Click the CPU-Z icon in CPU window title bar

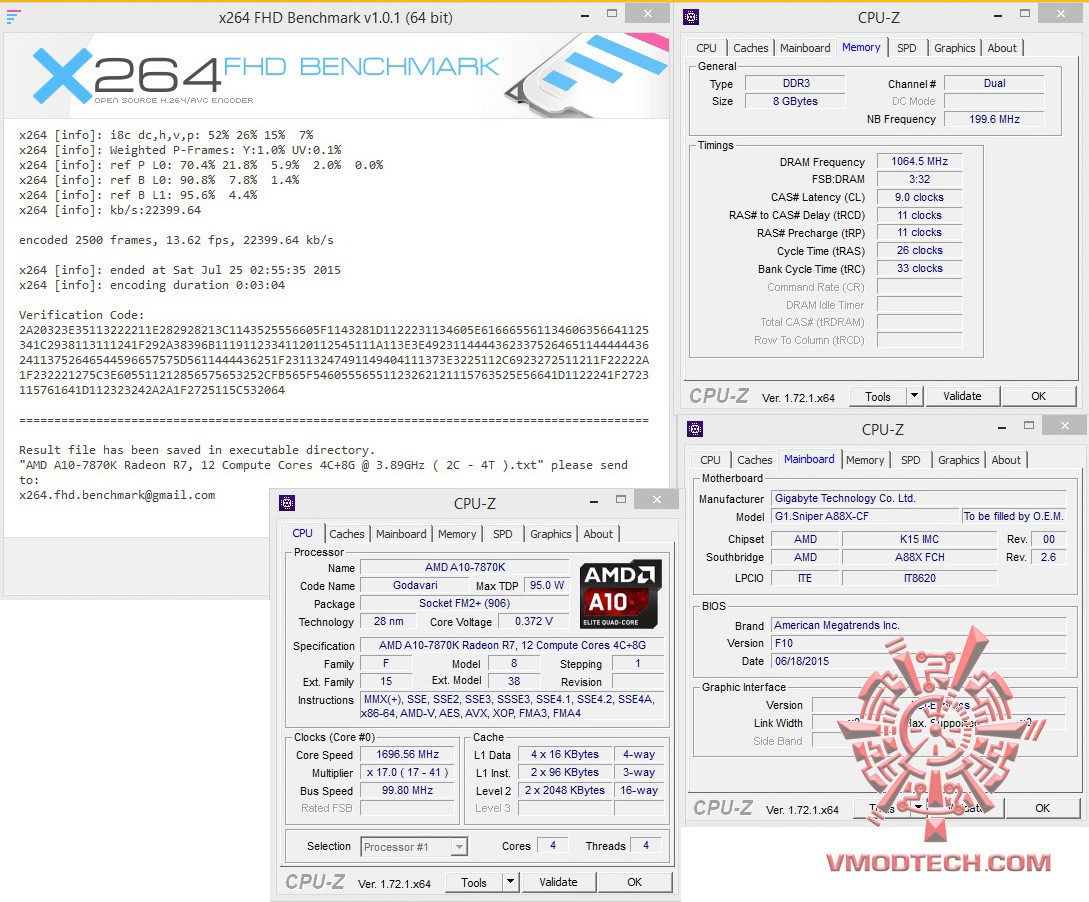coord(287,503)
